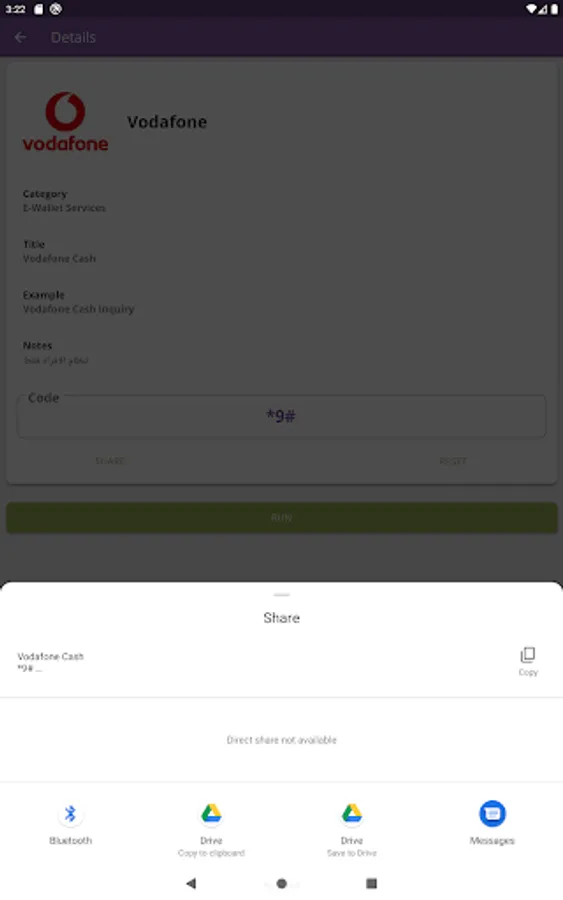Open recent apps with square button
563x900 pixels.
tap(371, 883)
